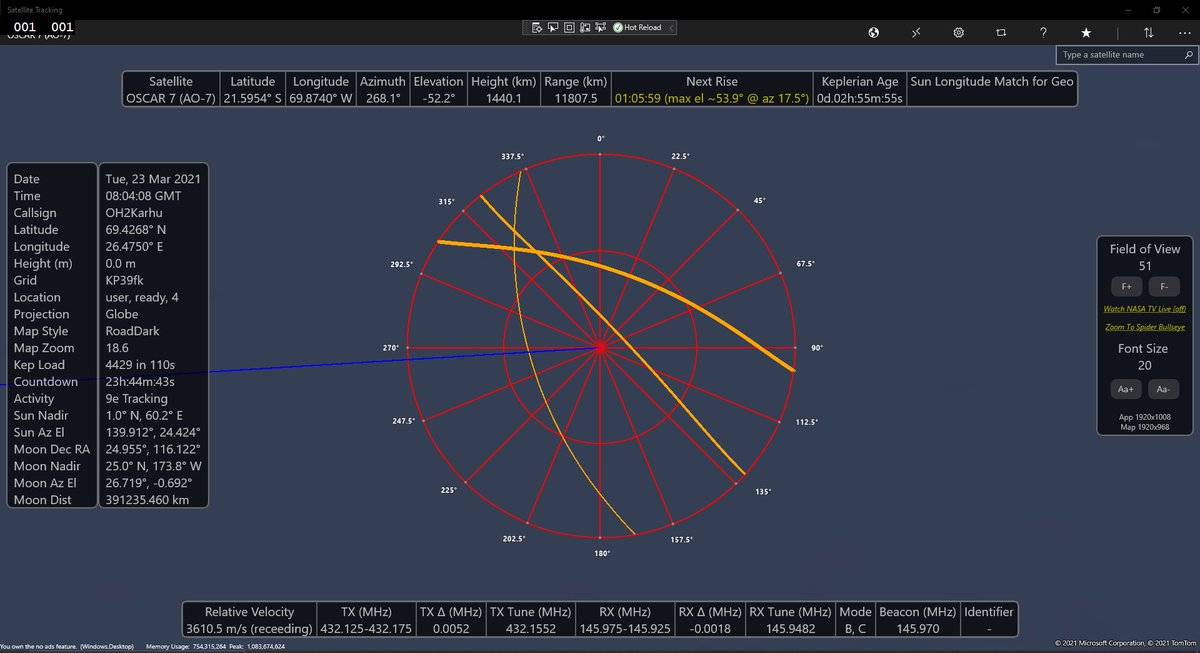Open the settings gear icon
The height and width of the screenshot is (653, 1200).
[958, 32]
